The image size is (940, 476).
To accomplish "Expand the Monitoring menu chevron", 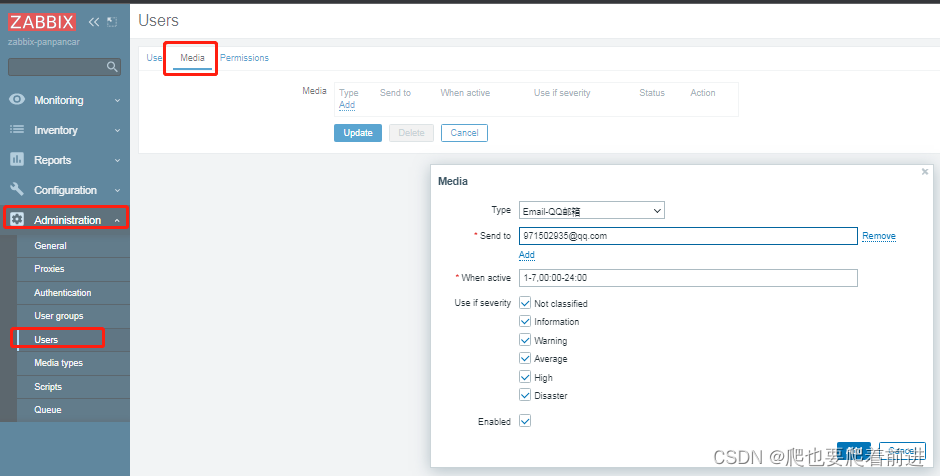I will pyautogui.click(x=118, y=101).
